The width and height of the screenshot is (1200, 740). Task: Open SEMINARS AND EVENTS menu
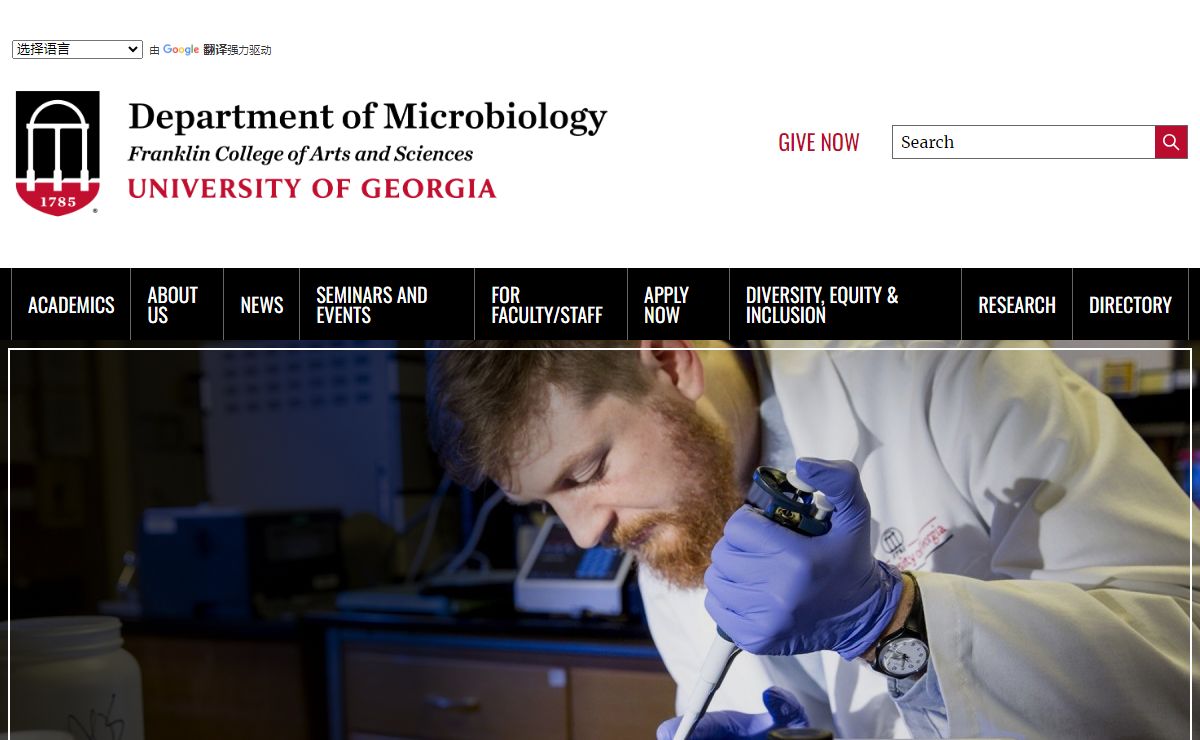tap(387, 305)
